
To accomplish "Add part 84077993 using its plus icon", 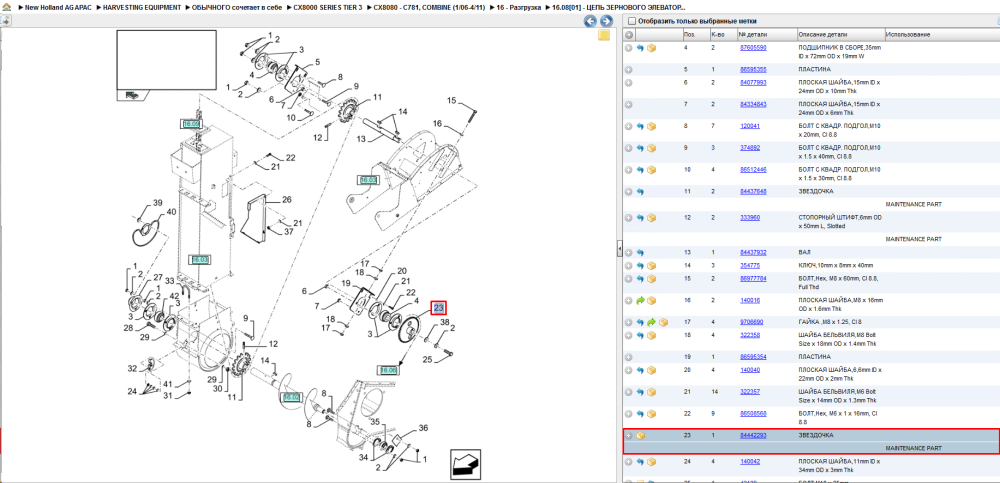I will click(x=629, y=83).
